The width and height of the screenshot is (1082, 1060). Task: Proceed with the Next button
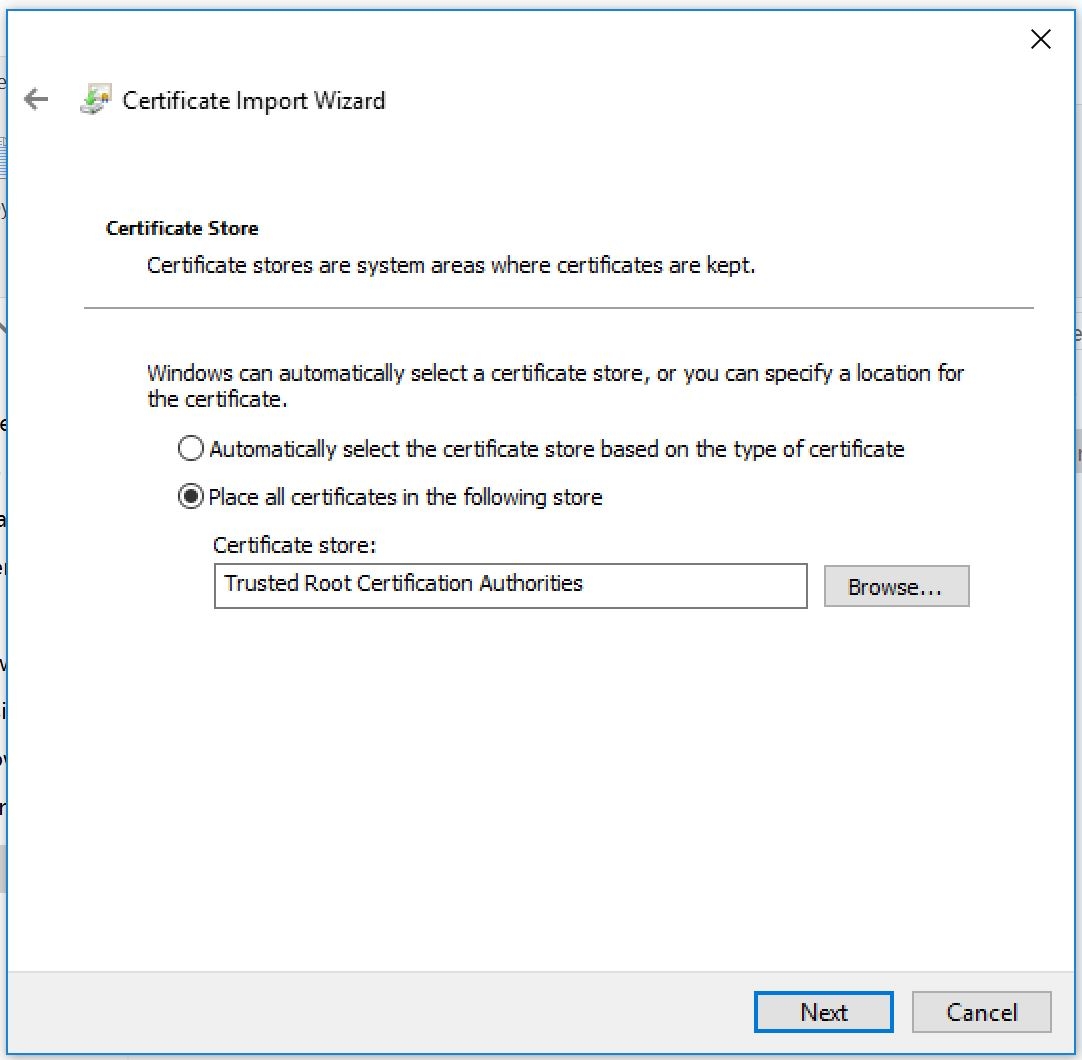tap(823, 1012)
